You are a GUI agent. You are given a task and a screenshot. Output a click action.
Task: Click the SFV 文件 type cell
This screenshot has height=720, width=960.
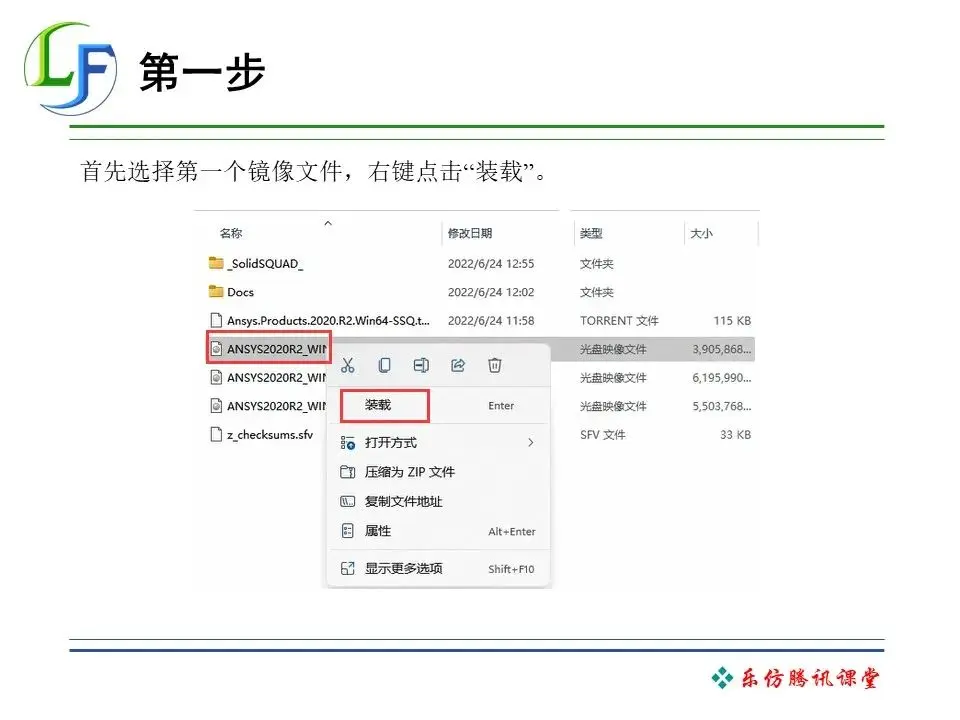coord(603,435)
